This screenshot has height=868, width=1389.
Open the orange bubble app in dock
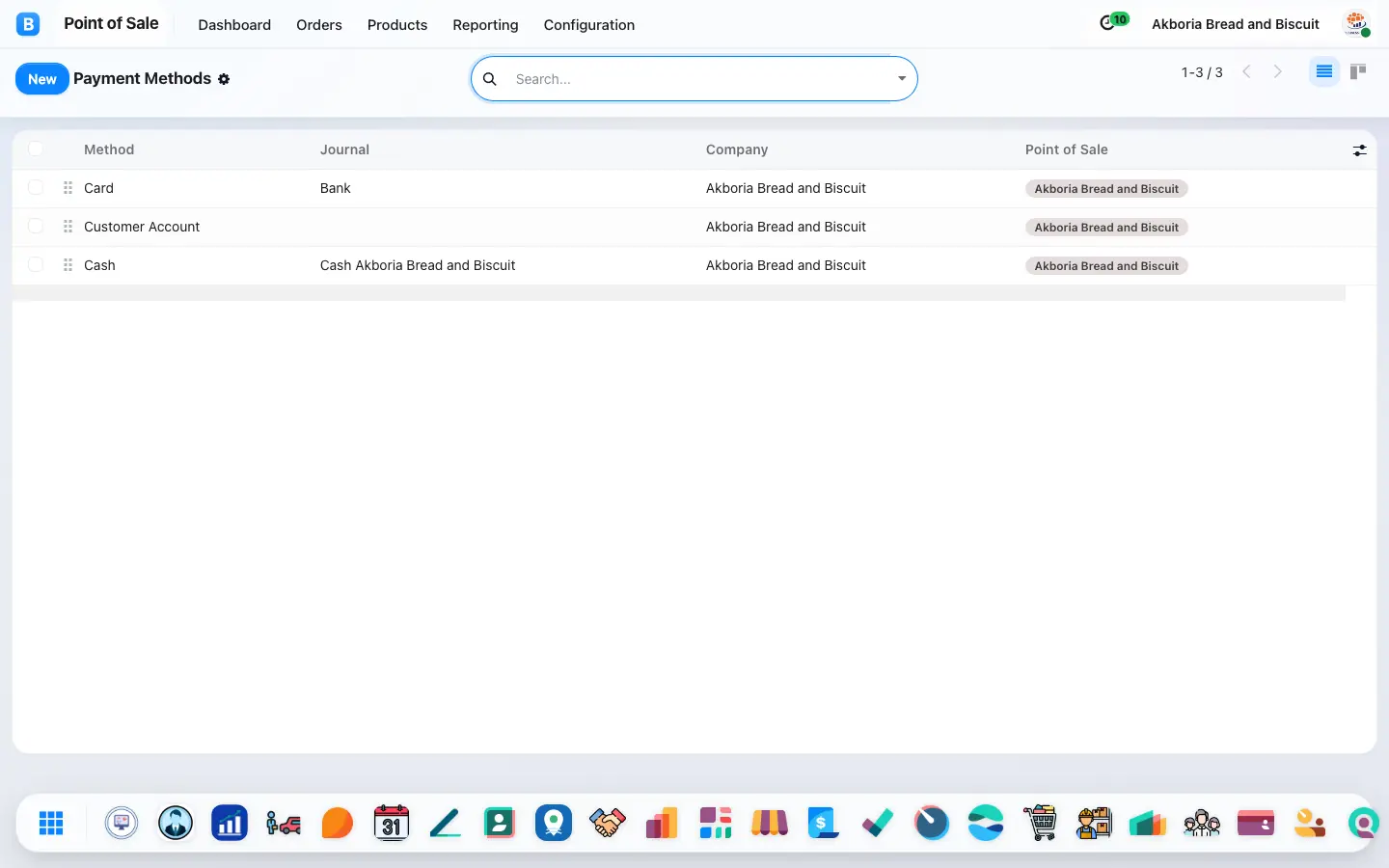(x=338, y=823)
